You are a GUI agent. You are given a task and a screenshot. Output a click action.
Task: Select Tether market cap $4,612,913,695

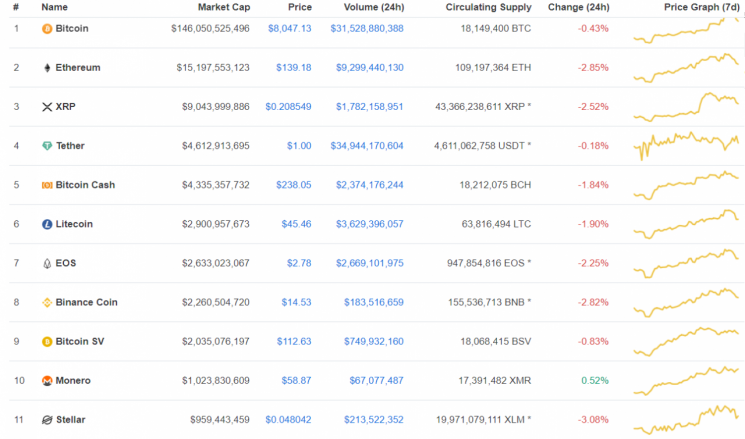[216, 146]
